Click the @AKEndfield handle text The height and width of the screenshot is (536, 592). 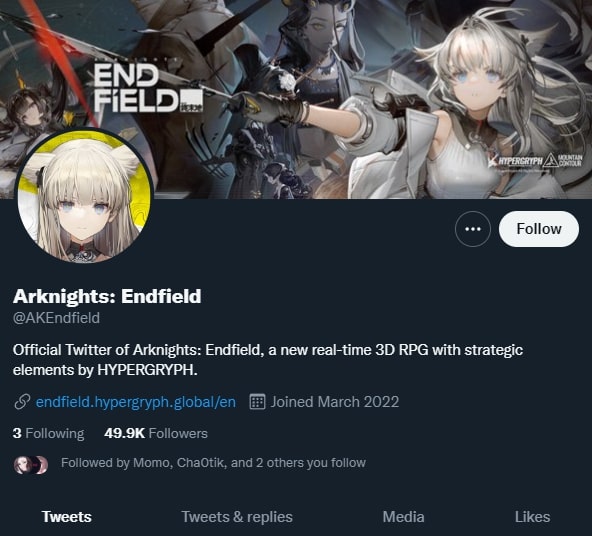(x=56, y=318)
